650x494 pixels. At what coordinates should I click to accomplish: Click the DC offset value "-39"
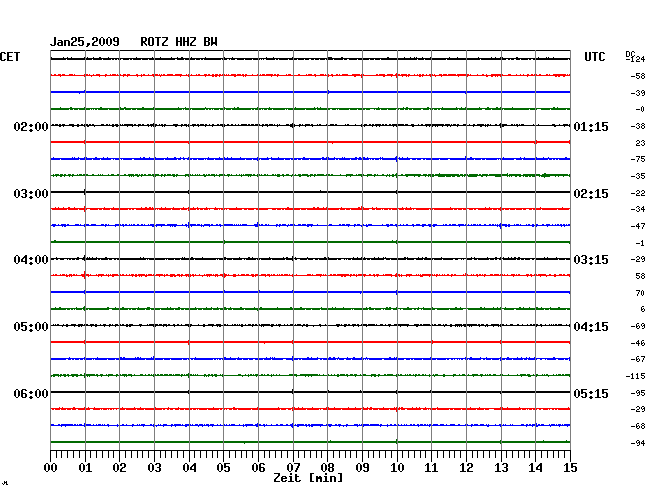pyautogui.click(x=638, y=93)
